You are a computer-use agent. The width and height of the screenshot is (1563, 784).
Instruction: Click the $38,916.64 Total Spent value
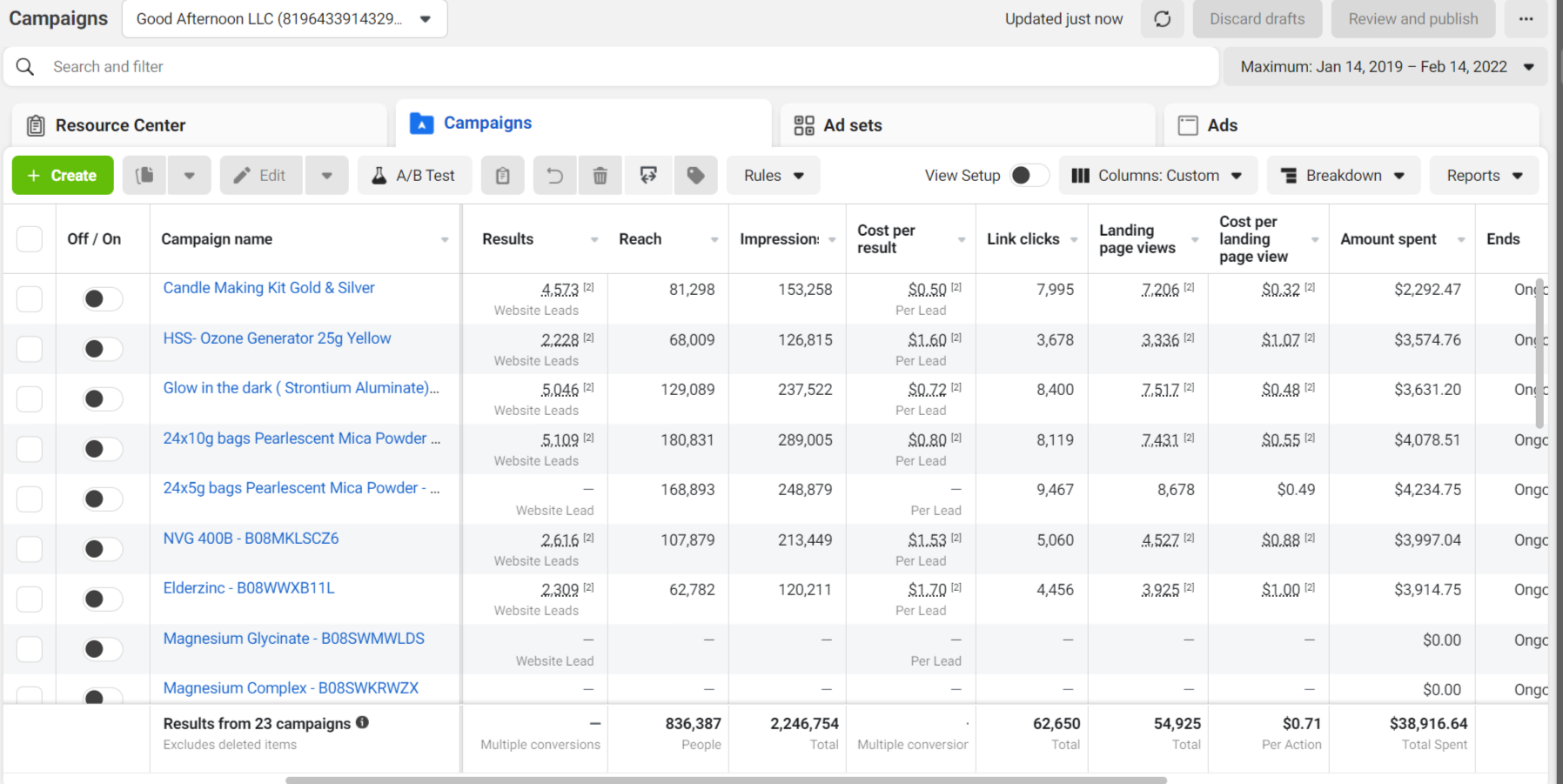coord(1428,724)
